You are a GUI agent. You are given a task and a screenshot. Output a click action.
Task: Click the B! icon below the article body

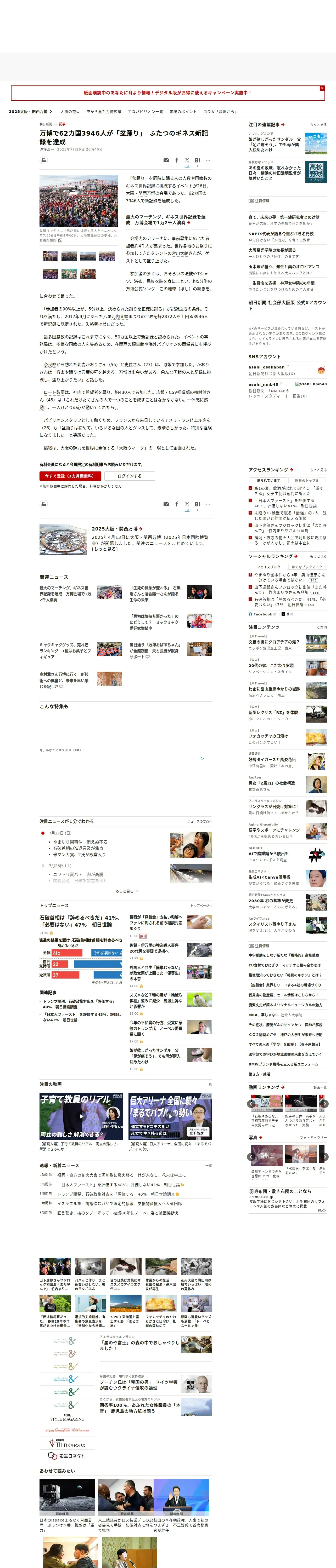[x=198, y=504]
